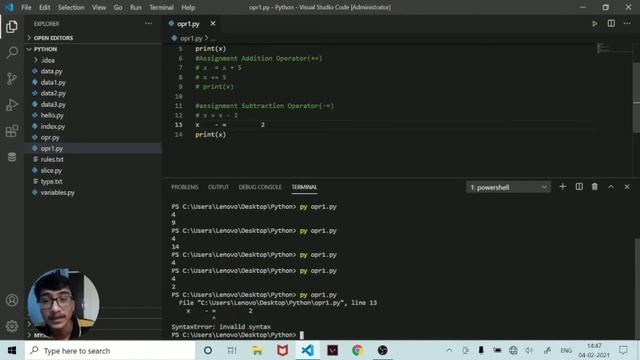This screenshot has height=360, width=640.
Task: Open Task View on the taskbar
Action: click(232, 350)
